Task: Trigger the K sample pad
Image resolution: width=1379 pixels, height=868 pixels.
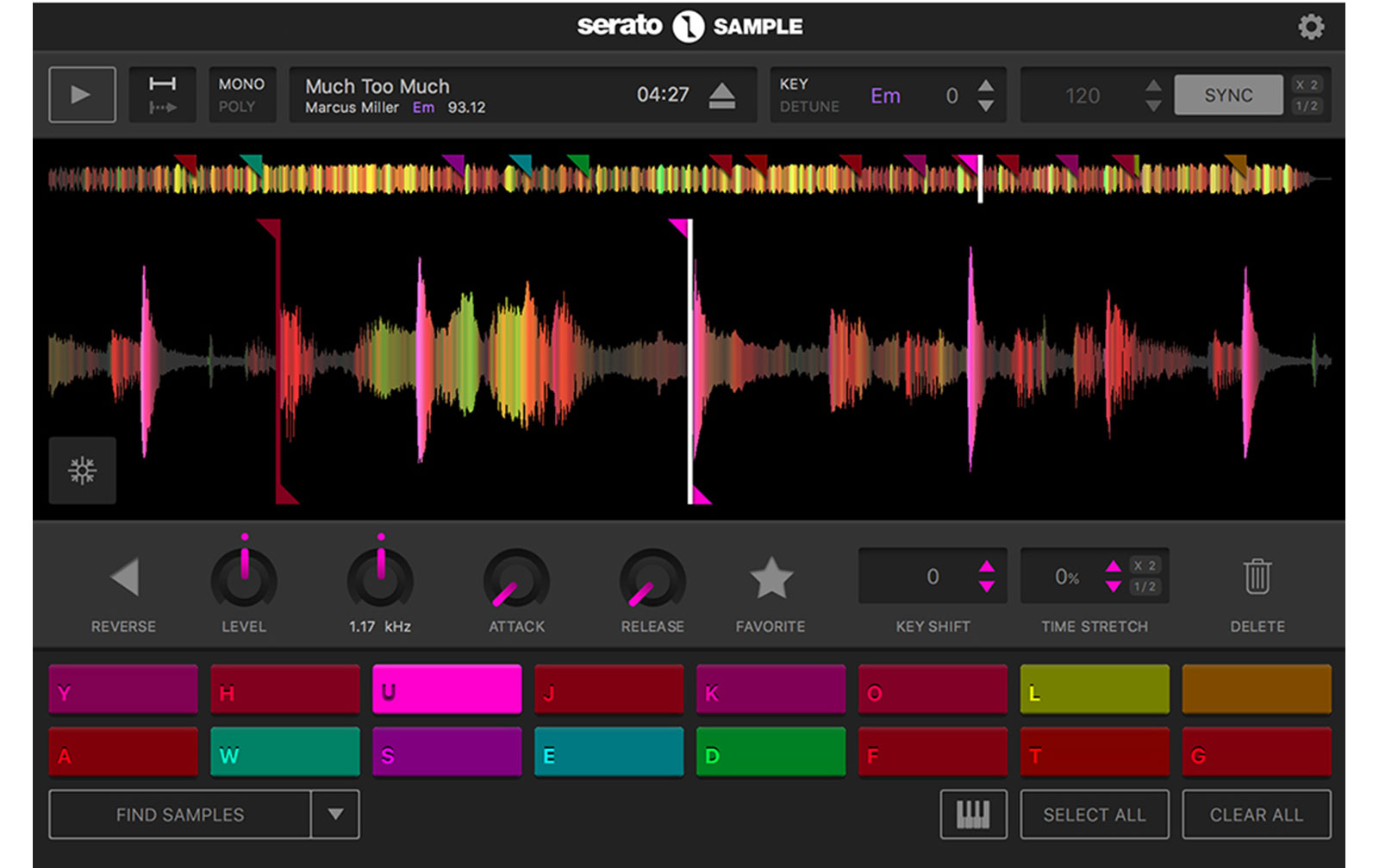Action: [771, 690]
